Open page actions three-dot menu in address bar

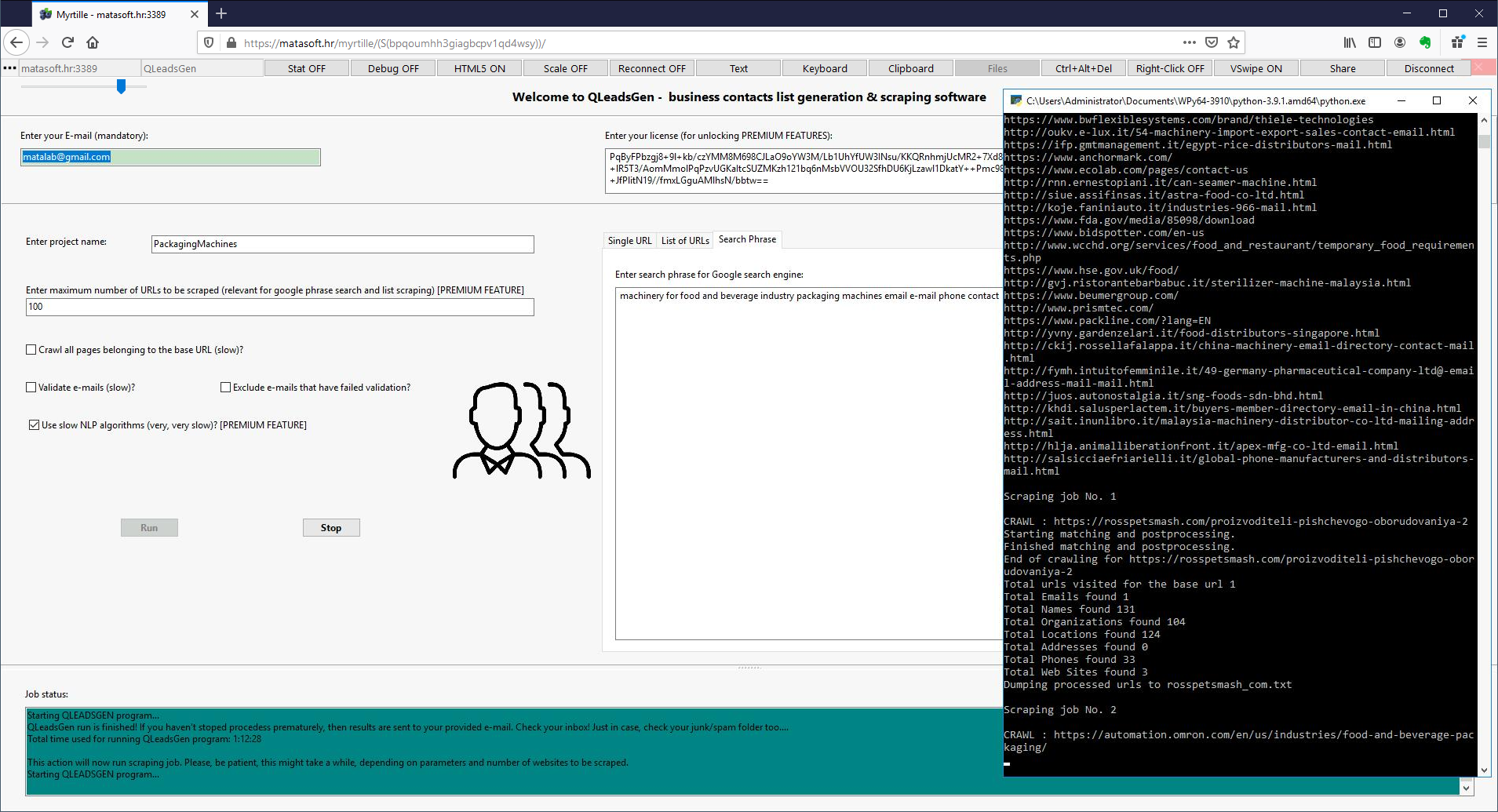tap(1190, 42)
